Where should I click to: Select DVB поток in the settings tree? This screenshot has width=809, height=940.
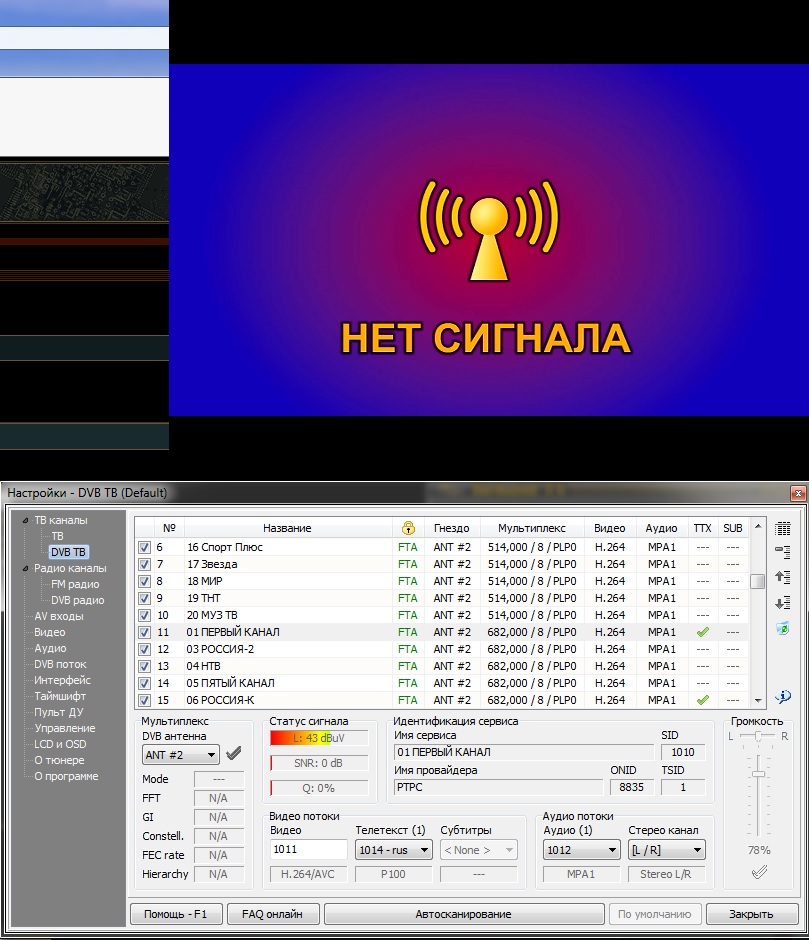[60, 664]
